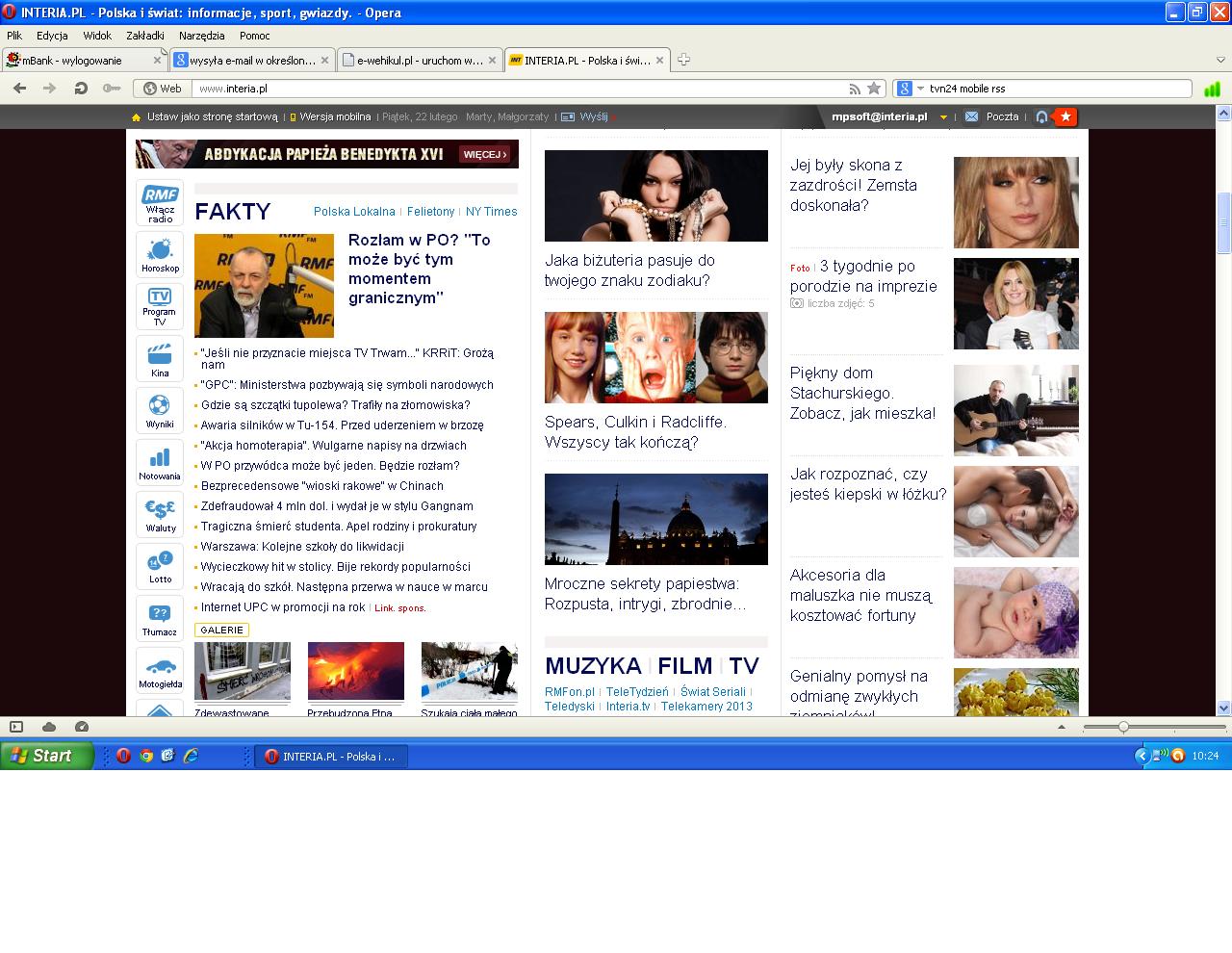Open the Horoskop sidebar icon
The width and height of the screenshot is (1232, 953).
160,254
